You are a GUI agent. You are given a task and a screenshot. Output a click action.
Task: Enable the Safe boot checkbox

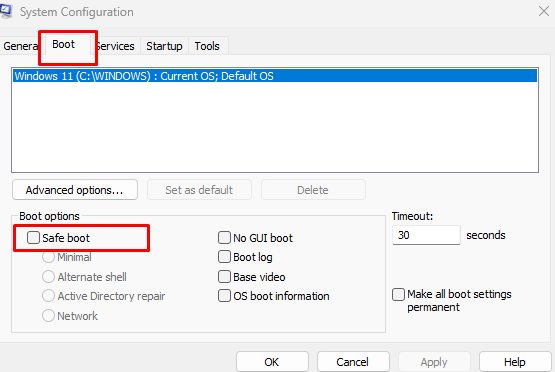point(33,237)
